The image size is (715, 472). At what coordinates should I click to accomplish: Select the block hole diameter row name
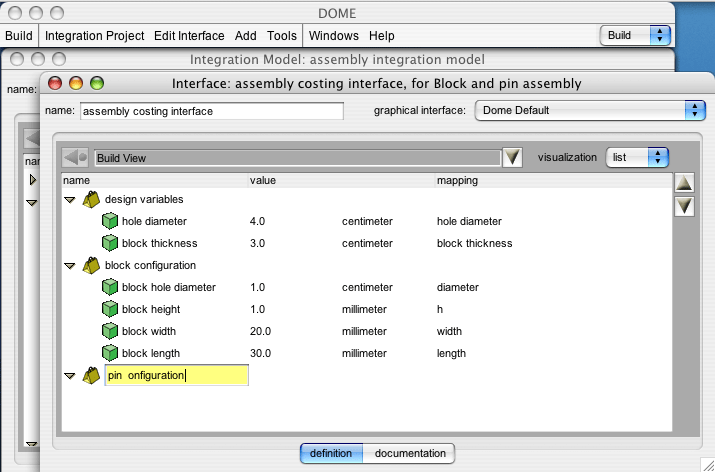[x=169, y=287]
